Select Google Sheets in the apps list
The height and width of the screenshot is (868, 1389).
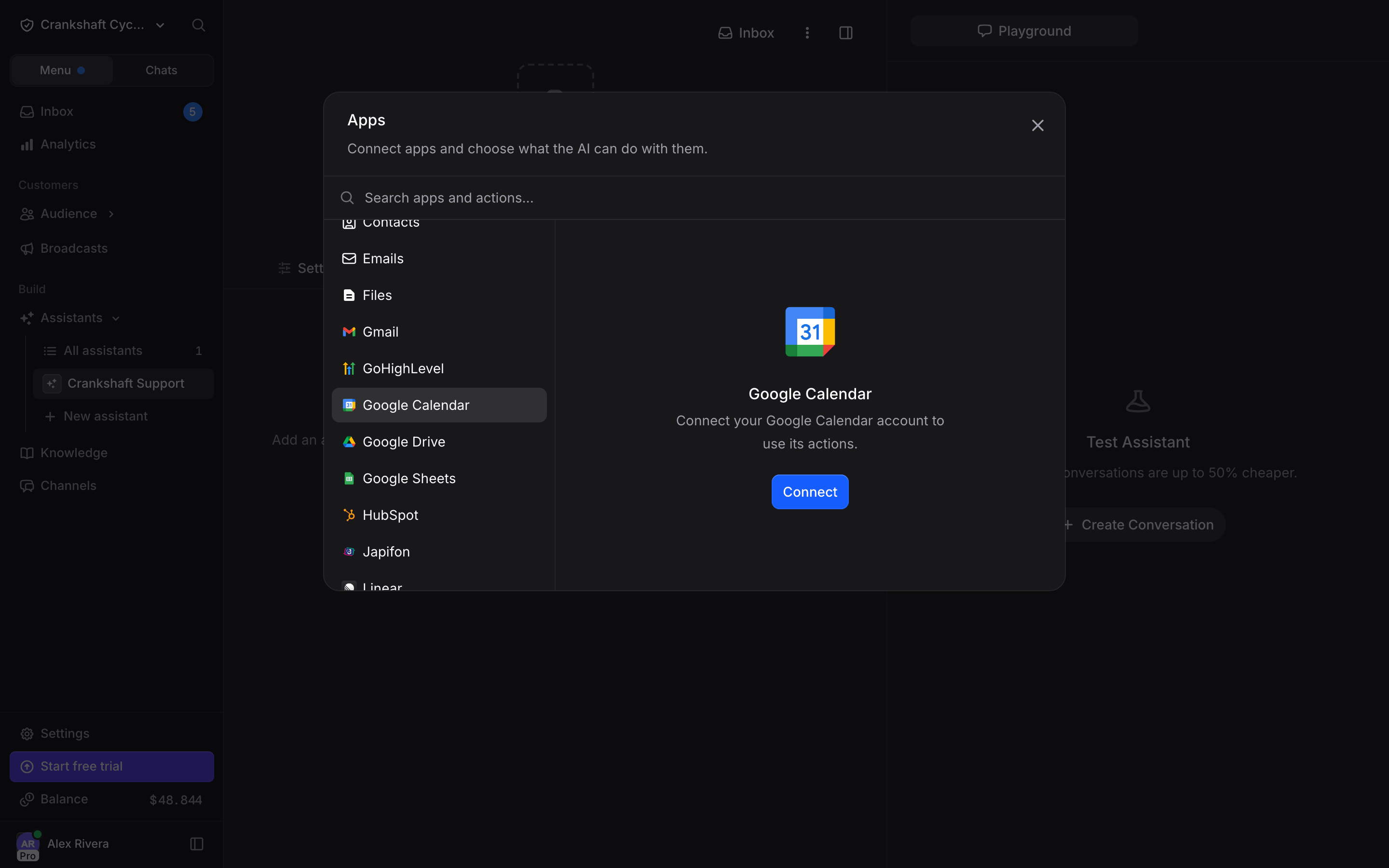click(439, 478)
